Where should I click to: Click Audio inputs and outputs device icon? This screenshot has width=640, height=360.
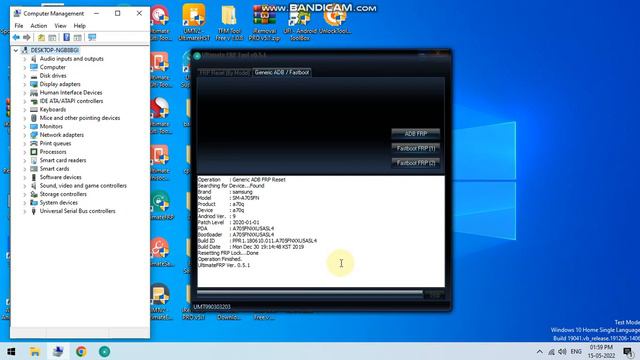pos(34,59)
